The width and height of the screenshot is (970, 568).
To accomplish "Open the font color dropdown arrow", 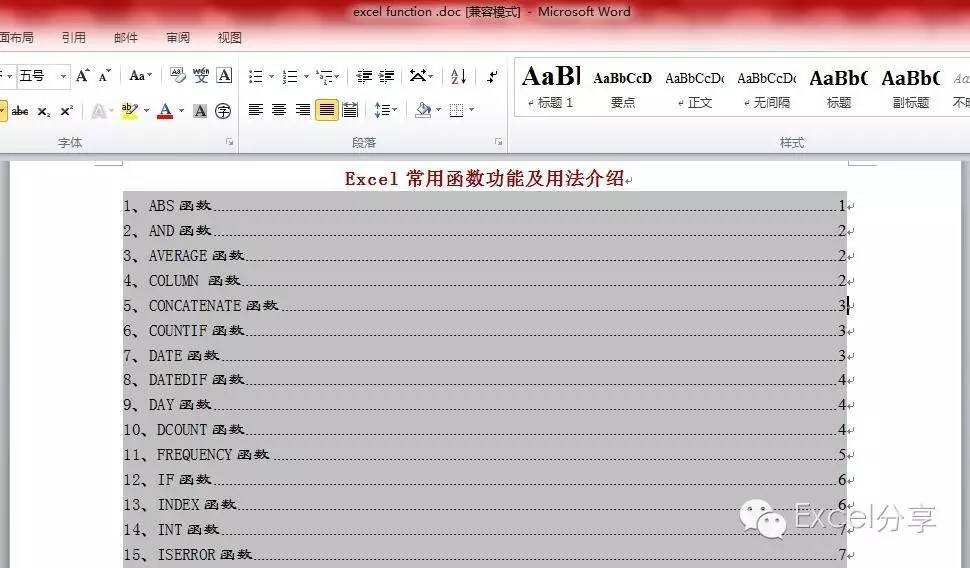I will pos(181,111).
